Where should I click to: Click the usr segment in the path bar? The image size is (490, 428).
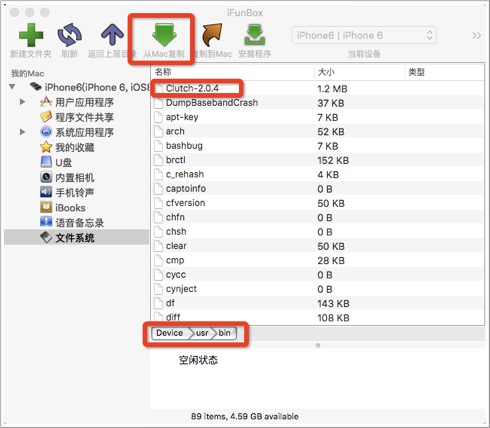[202, 333]
